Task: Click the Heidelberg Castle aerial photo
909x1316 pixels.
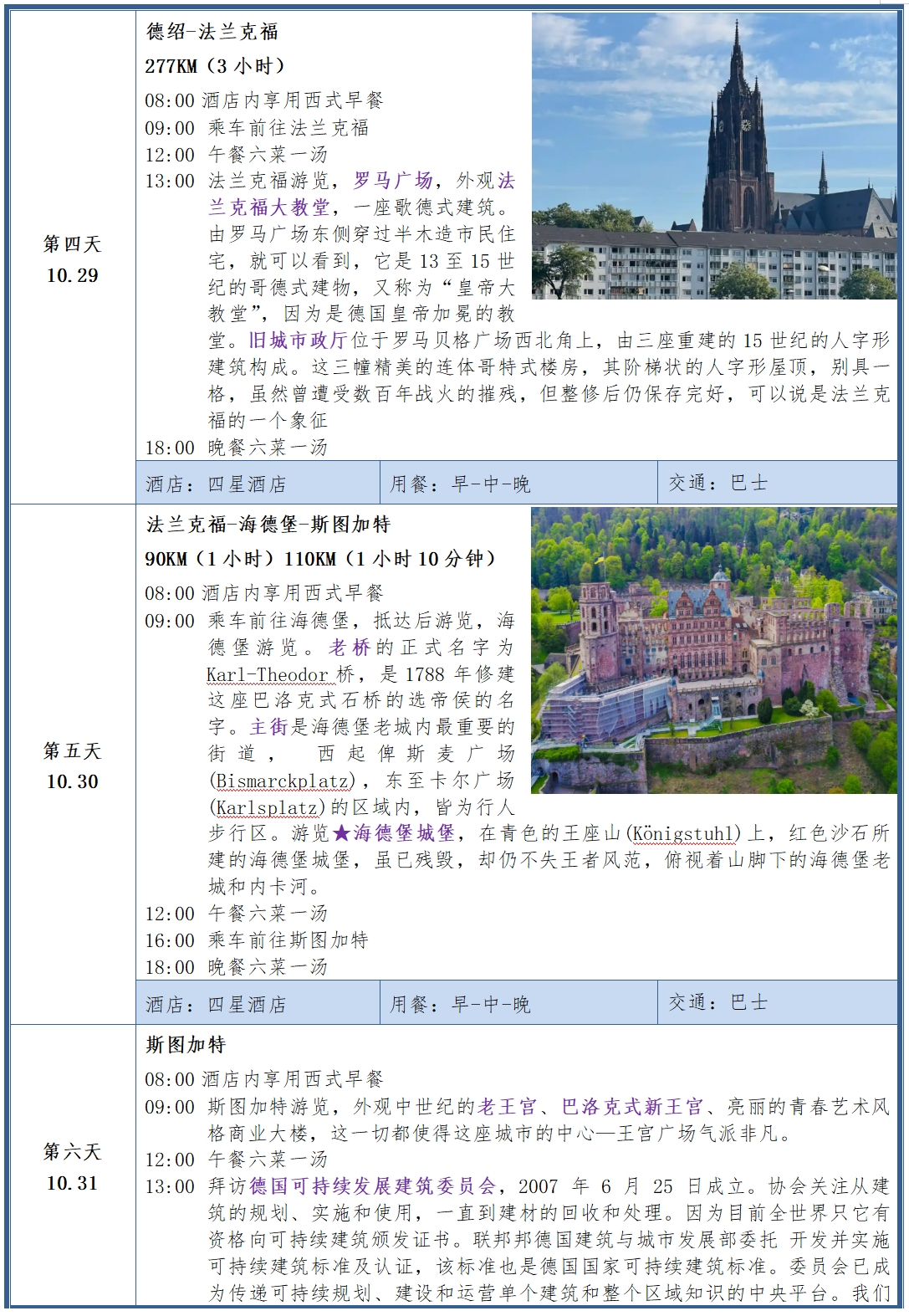Action: tap(714, 650)
